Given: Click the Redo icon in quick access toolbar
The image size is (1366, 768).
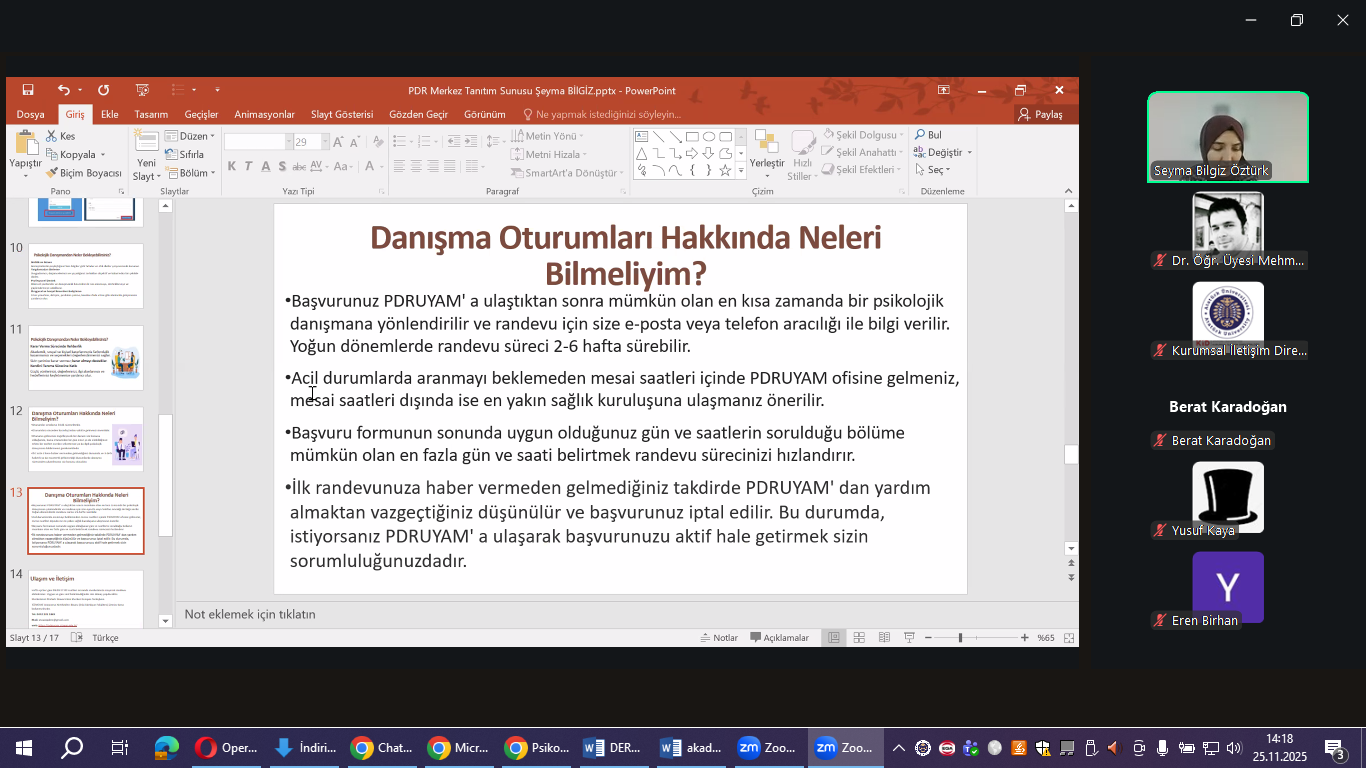Looking at the screenshot, I should coord(103,90).
